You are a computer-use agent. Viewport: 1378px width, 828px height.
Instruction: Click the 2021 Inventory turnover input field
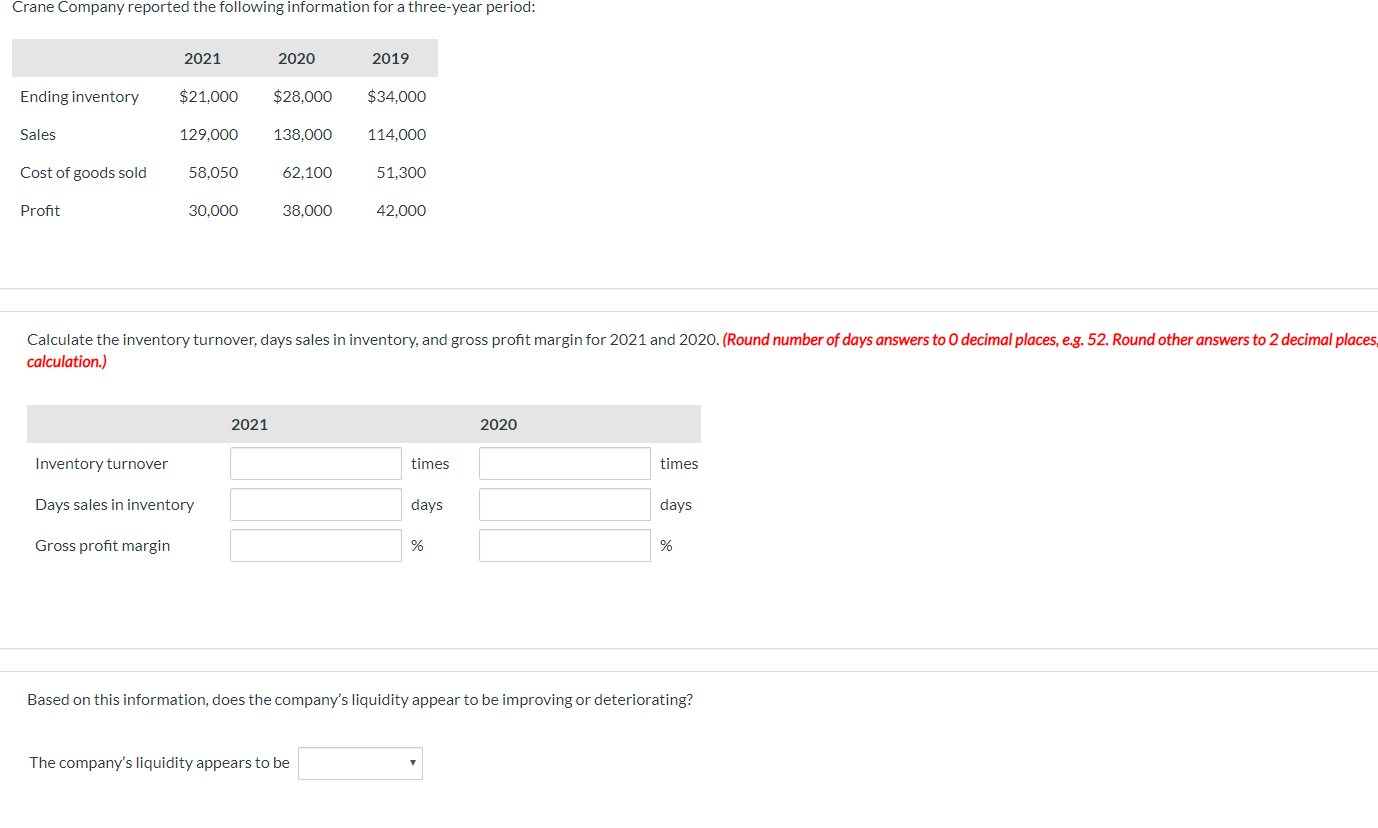[316, 464]
